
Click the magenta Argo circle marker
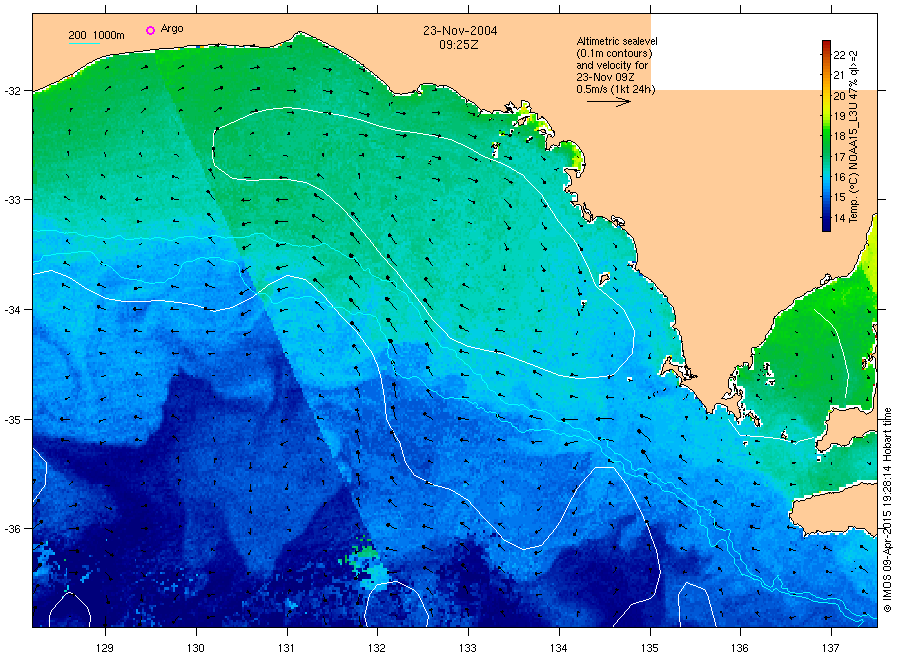coord(150,30)
